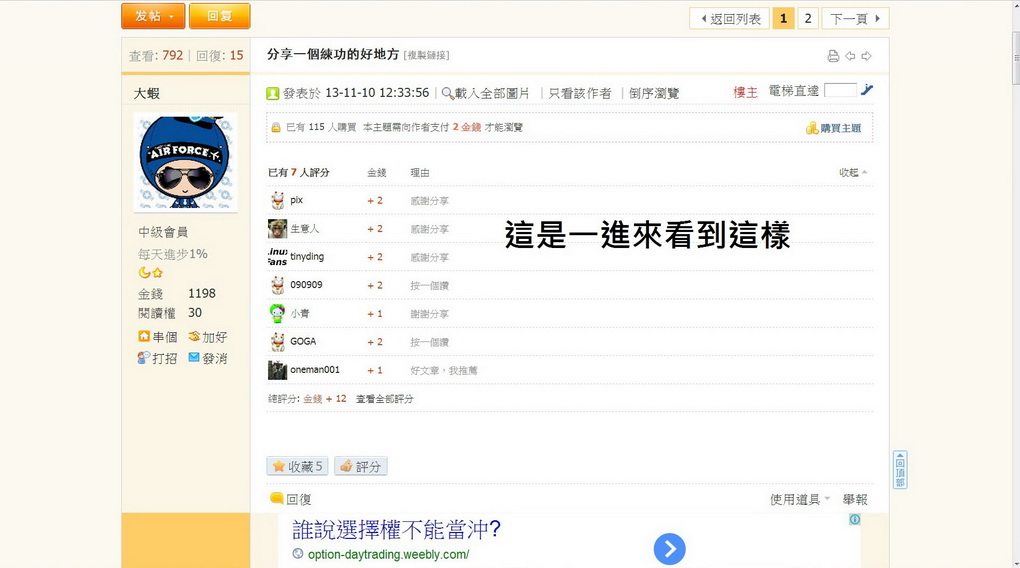Open oneman001's avatar icon
The image size is (1020, 568).
pyautogui.click(x=278, y=370)
